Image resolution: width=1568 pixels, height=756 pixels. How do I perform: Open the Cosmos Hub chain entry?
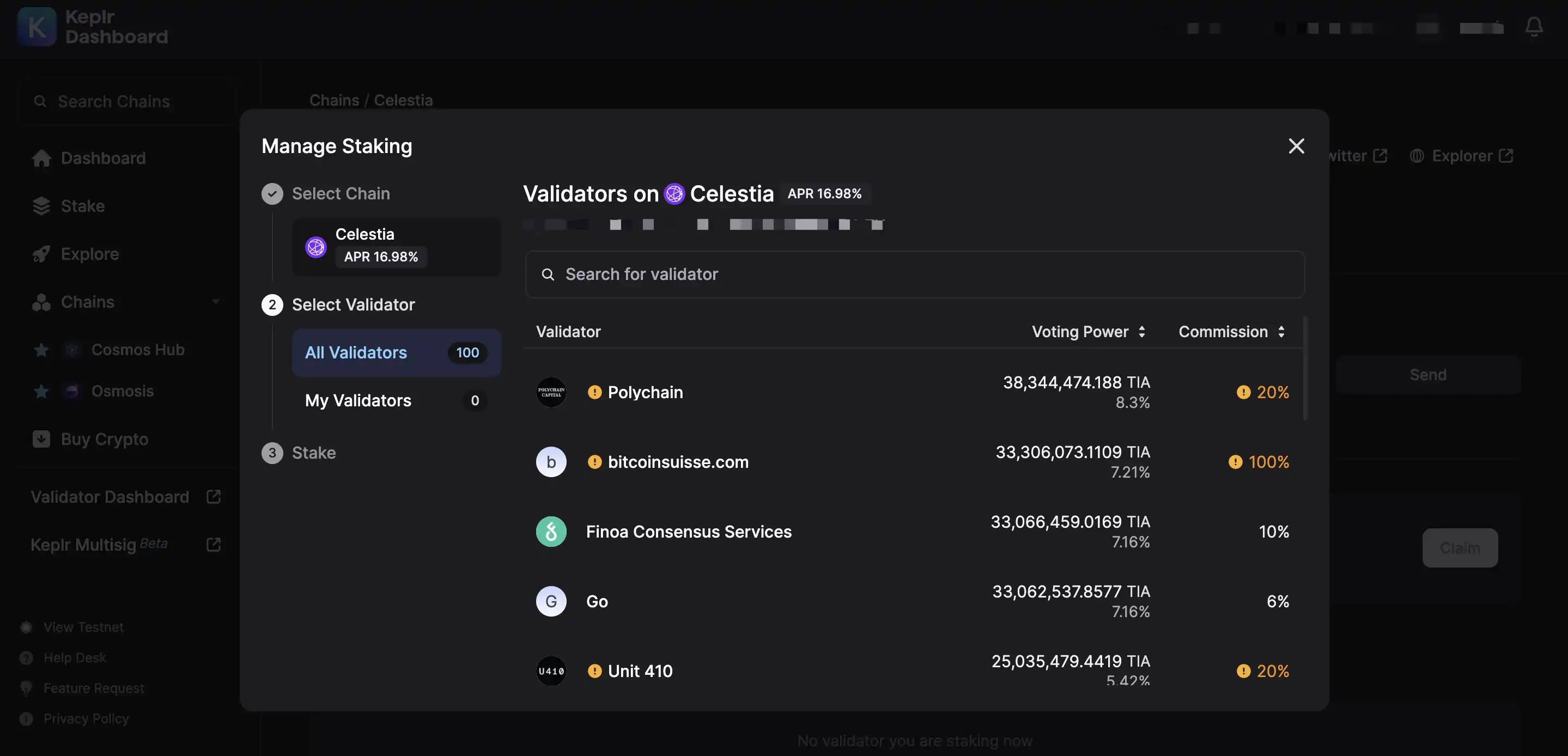[138, 349]
